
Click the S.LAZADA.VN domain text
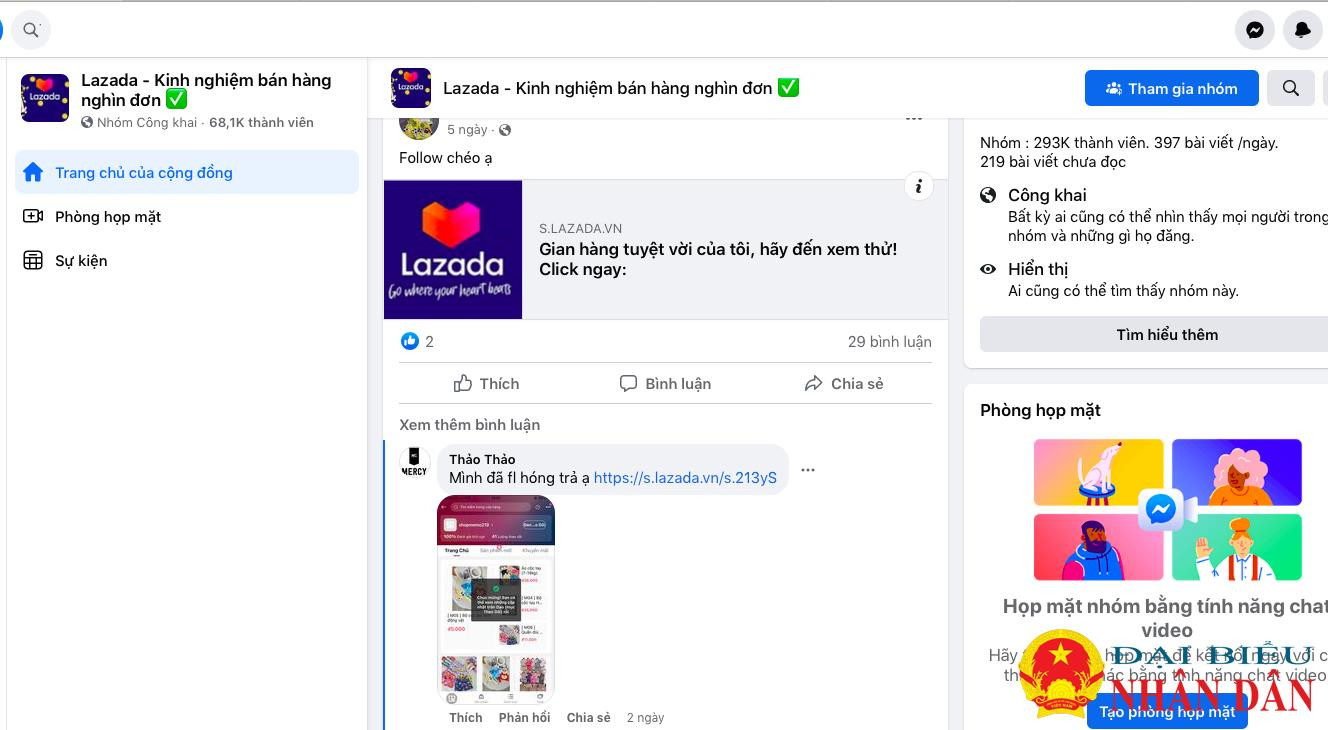click(x=580, y=228)
